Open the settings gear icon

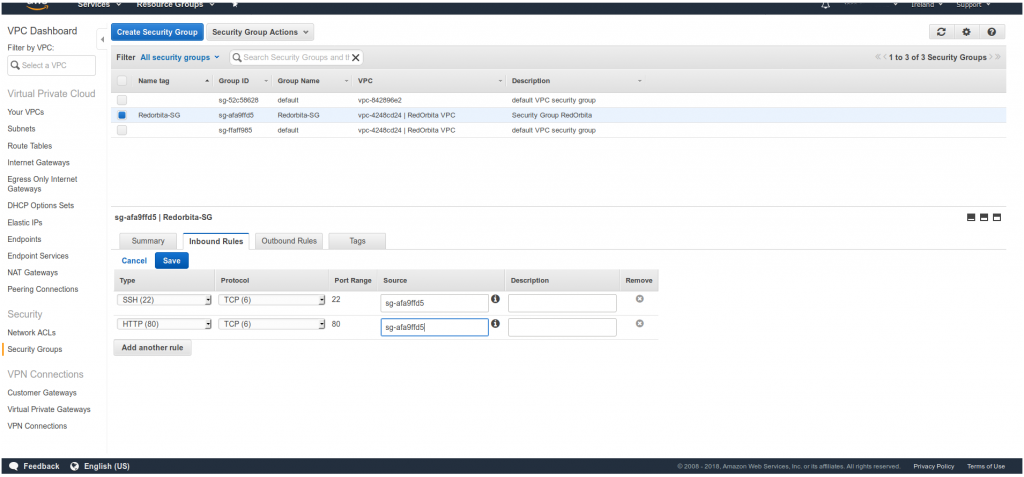pos(966,32)
